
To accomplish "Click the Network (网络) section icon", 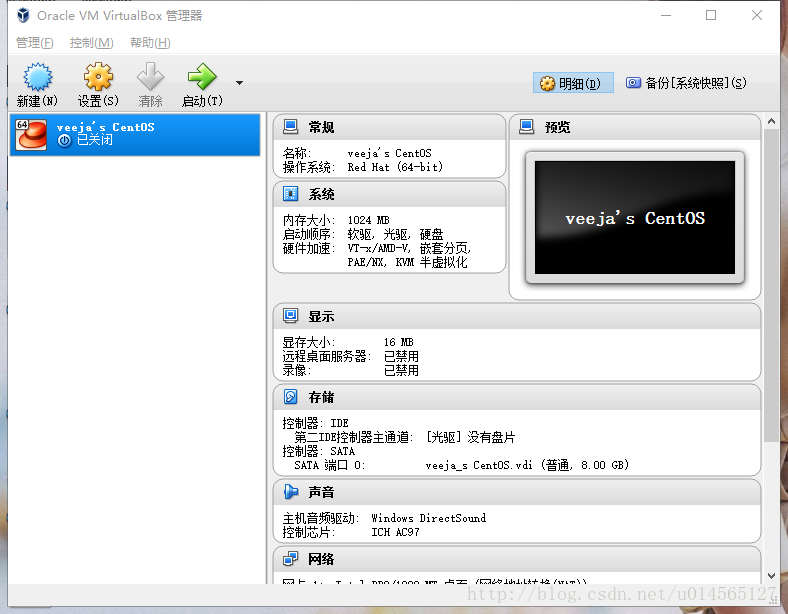I will pos(290,558).
